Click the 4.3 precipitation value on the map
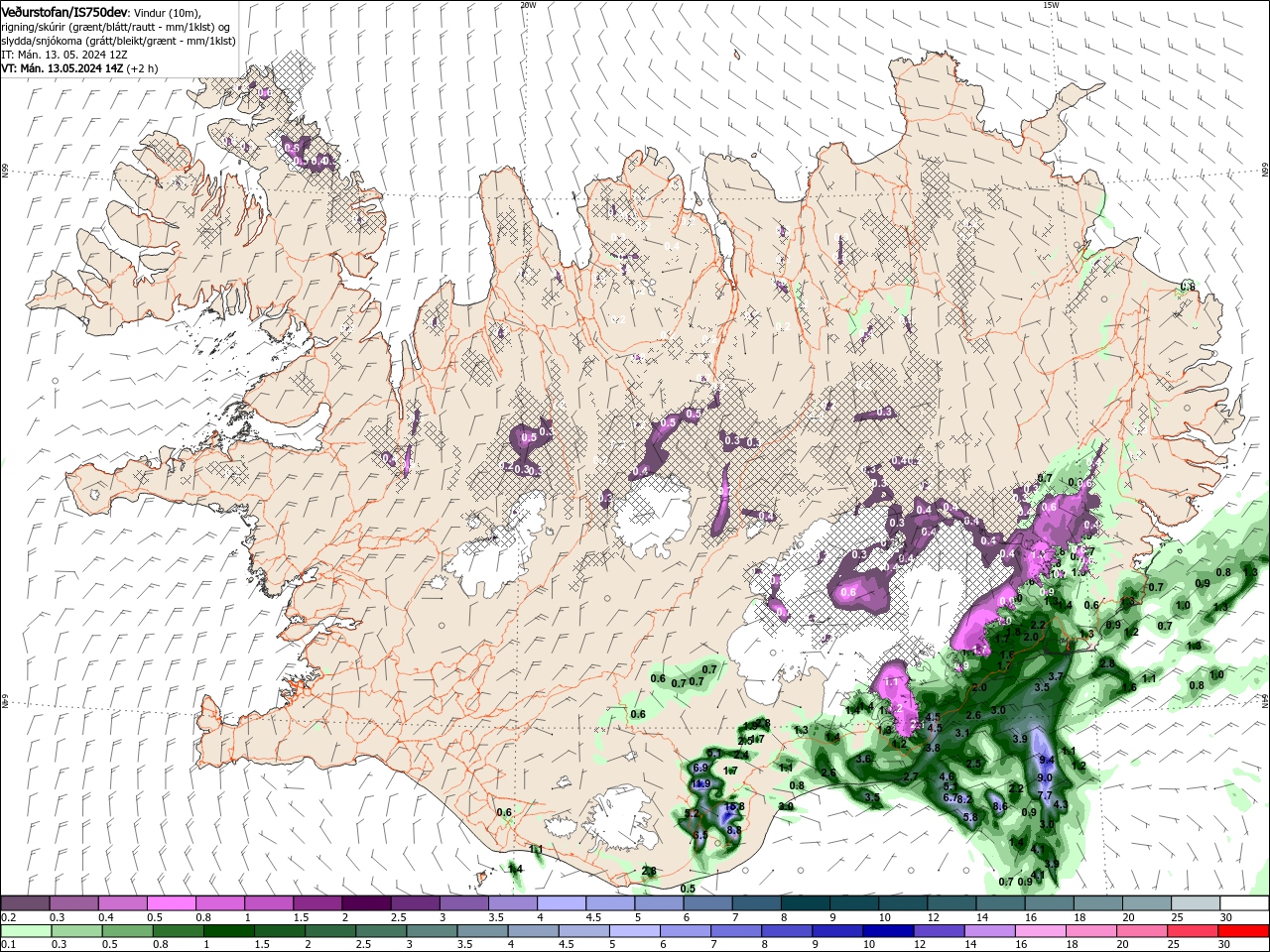The width and height of the screenshot is (1270, 952). point(1060,804)
